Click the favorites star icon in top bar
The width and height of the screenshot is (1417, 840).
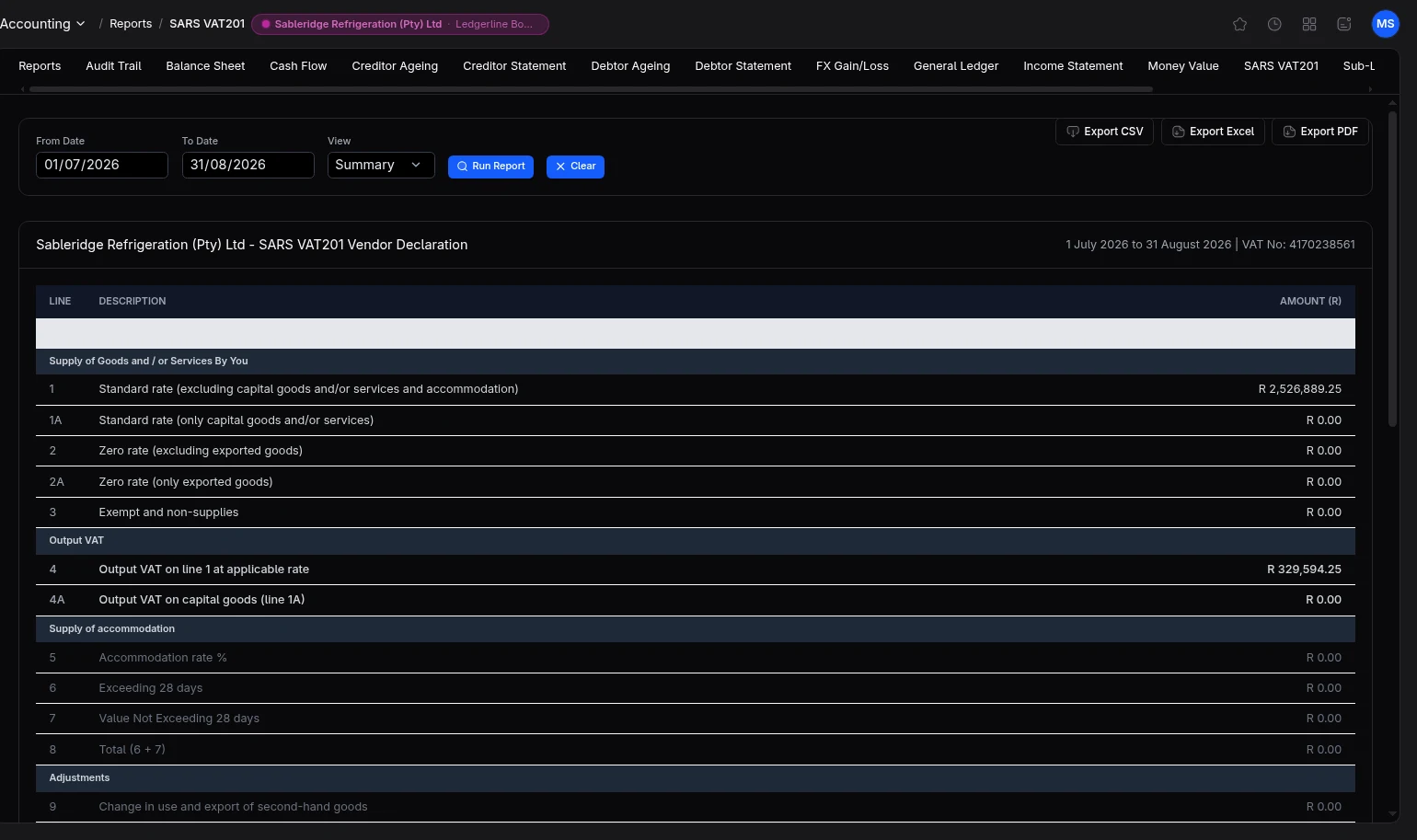(x=1239, y=24)
